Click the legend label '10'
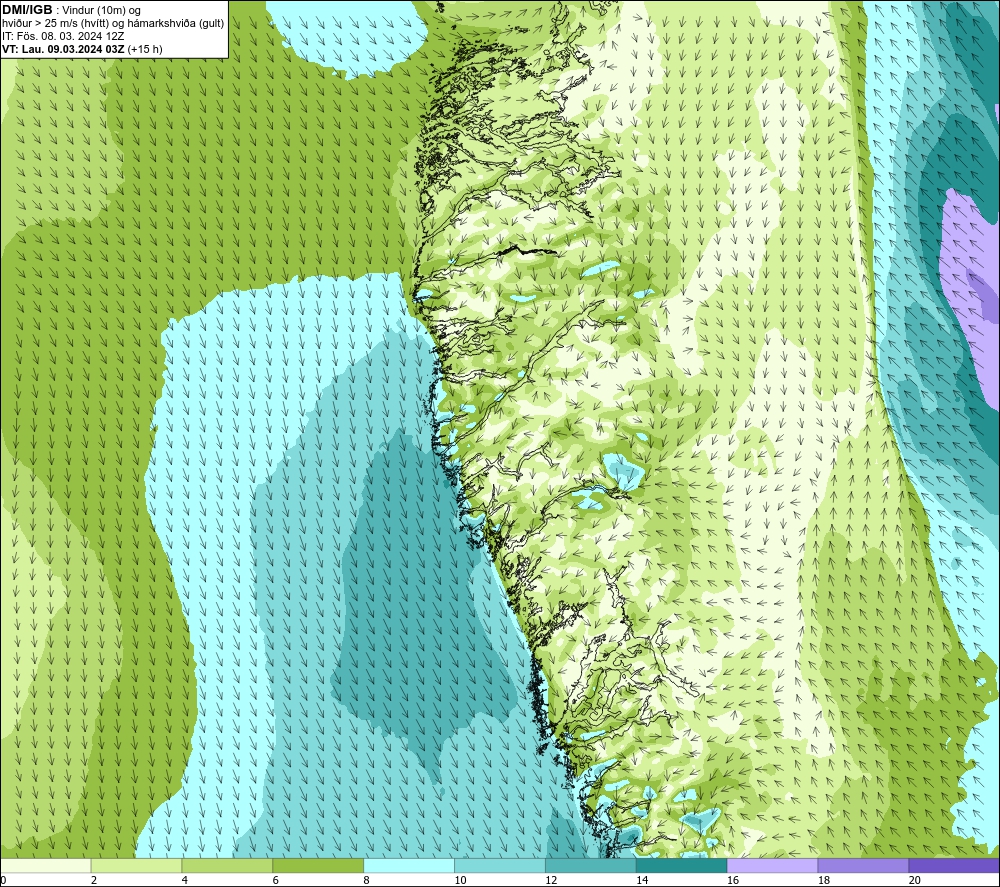The height and width of the screenshot is (887, 1000). [x=460, y=880]
